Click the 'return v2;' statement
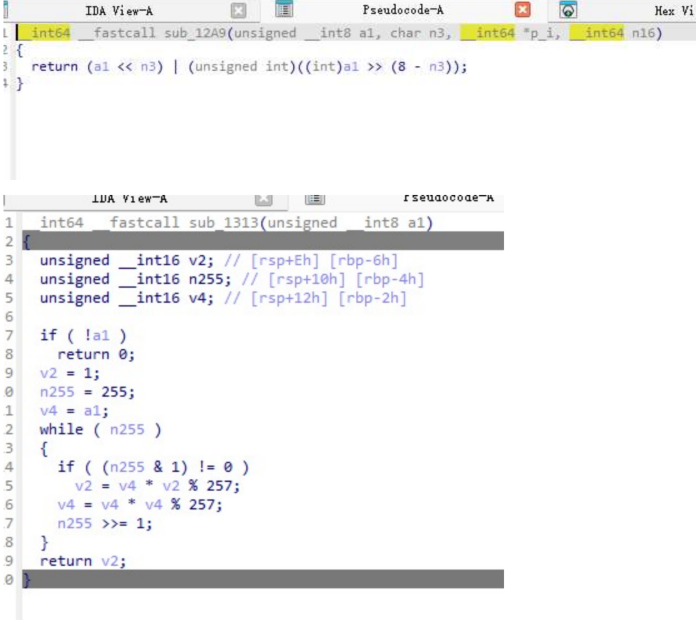The width and height of the screenshot is (696, 620). tap(83, 561)
